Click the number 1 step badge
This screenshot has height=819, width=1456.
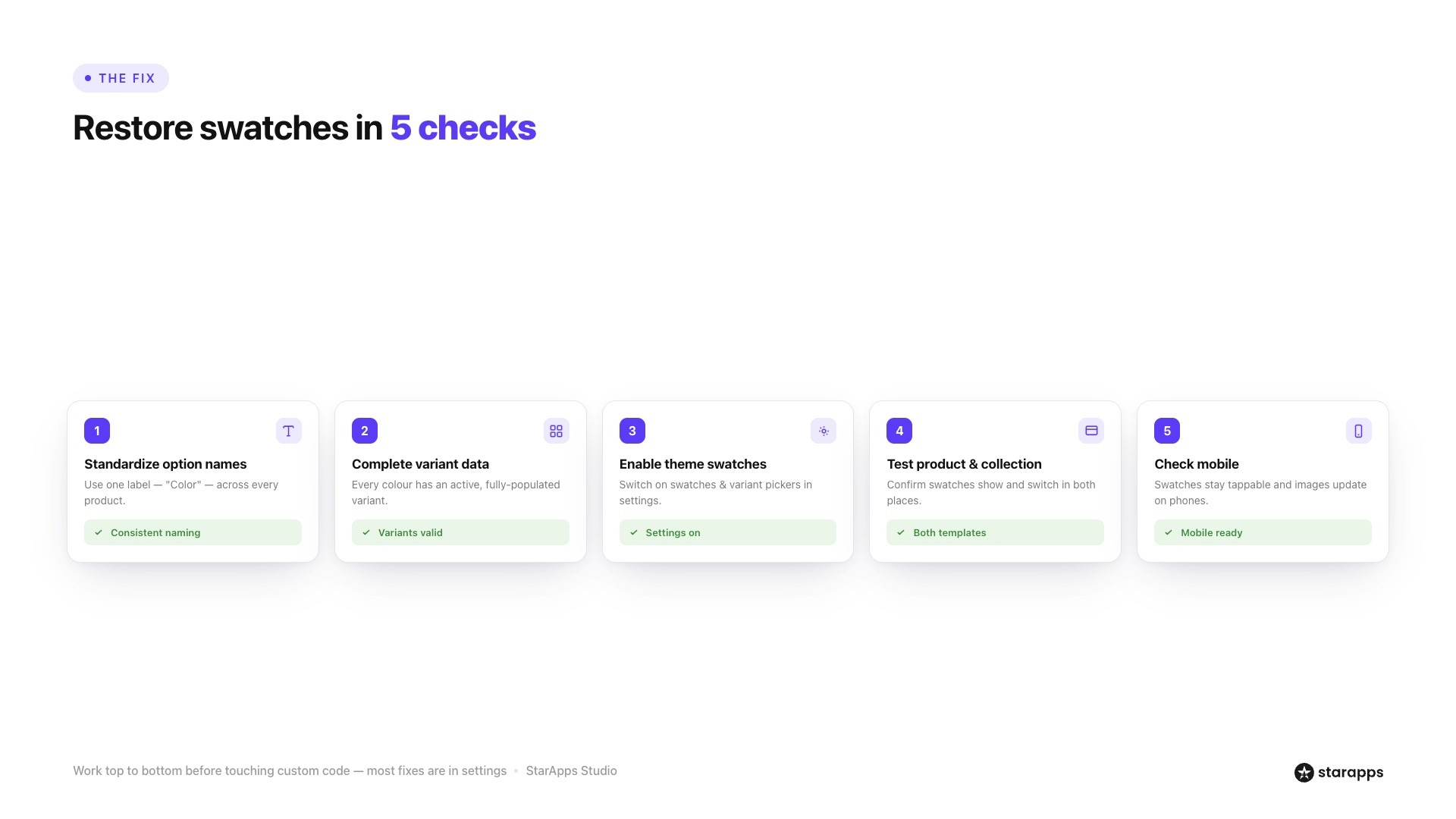pyautogui.click(x=97, y=431)
